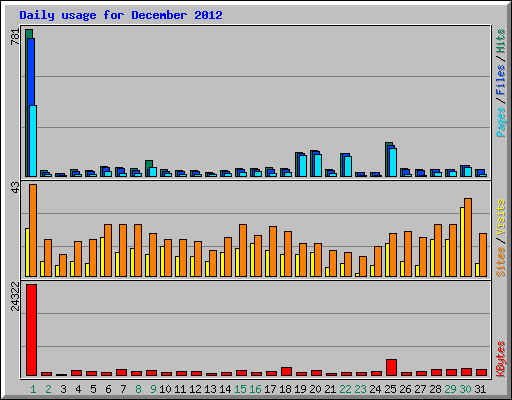The height and width of the screenshot is (400, 512).
Task: Click day label '29' on the x-axis
Action: [x=450, y=389]
